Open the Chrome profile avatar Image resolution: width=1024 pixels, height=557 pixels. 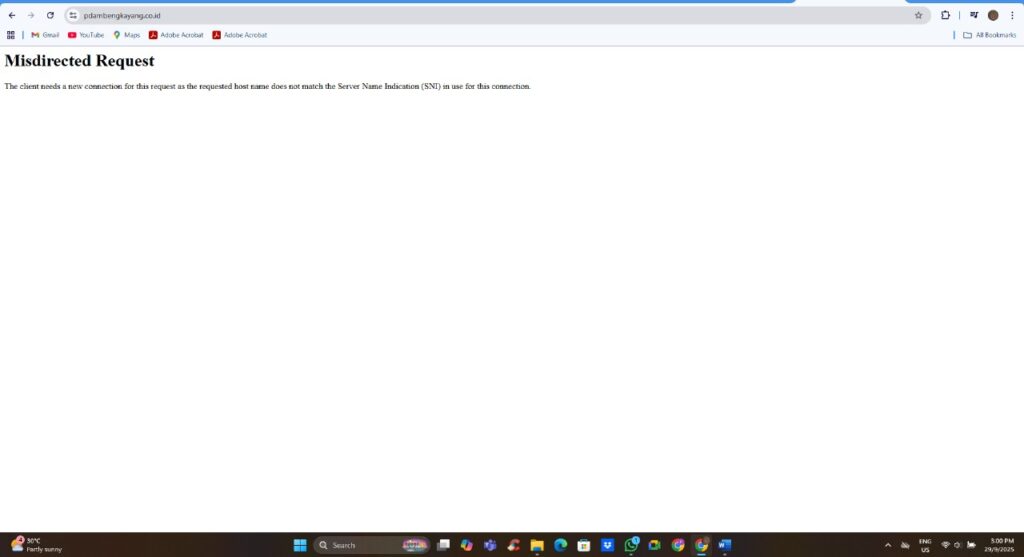tap(993, 15)
